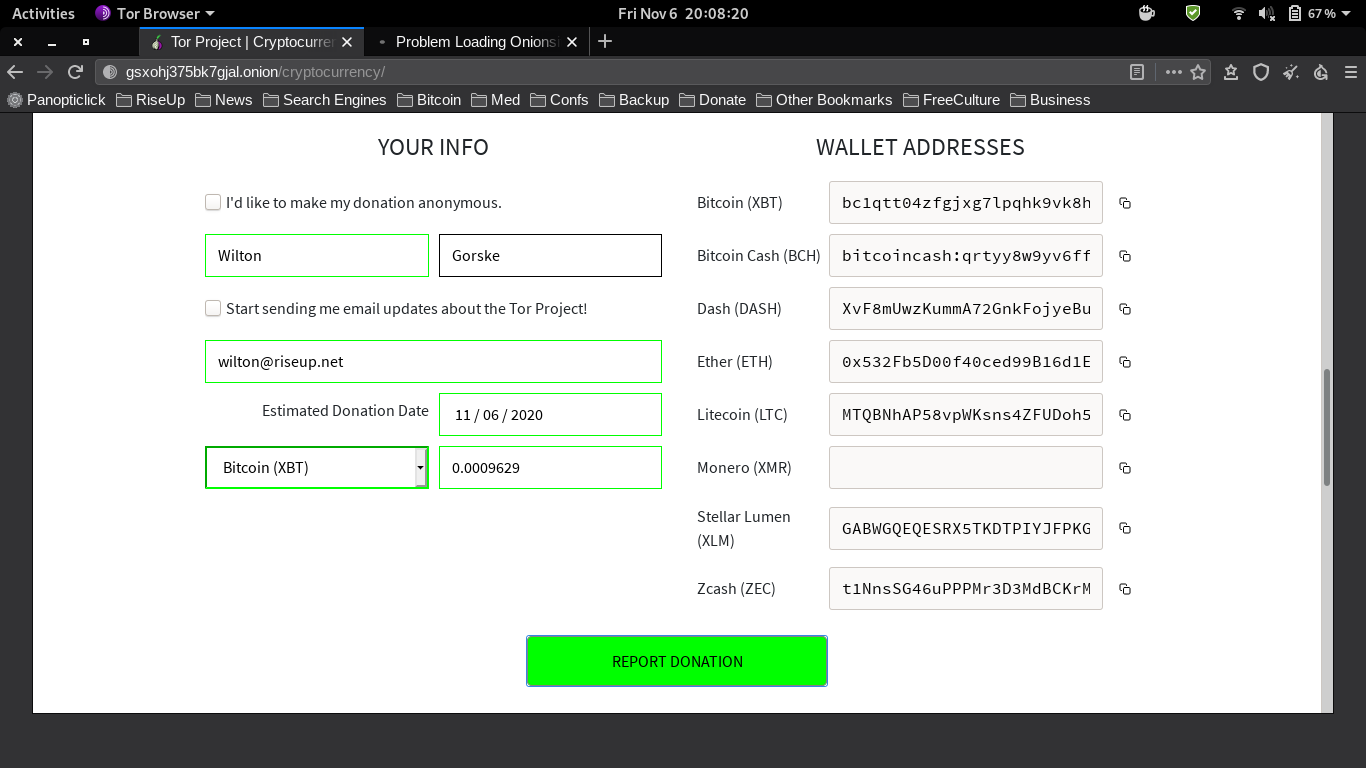The image size is (1366, 768).
Task: Open the Bitcoin bookmarks folder
Action: [429, 100]
